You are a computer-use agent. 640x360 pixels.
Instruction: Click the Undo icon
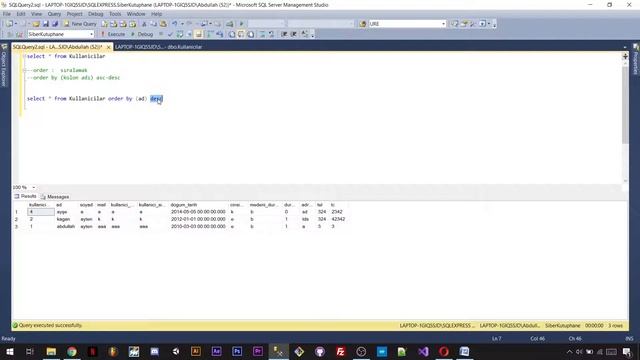pos(175,24)
